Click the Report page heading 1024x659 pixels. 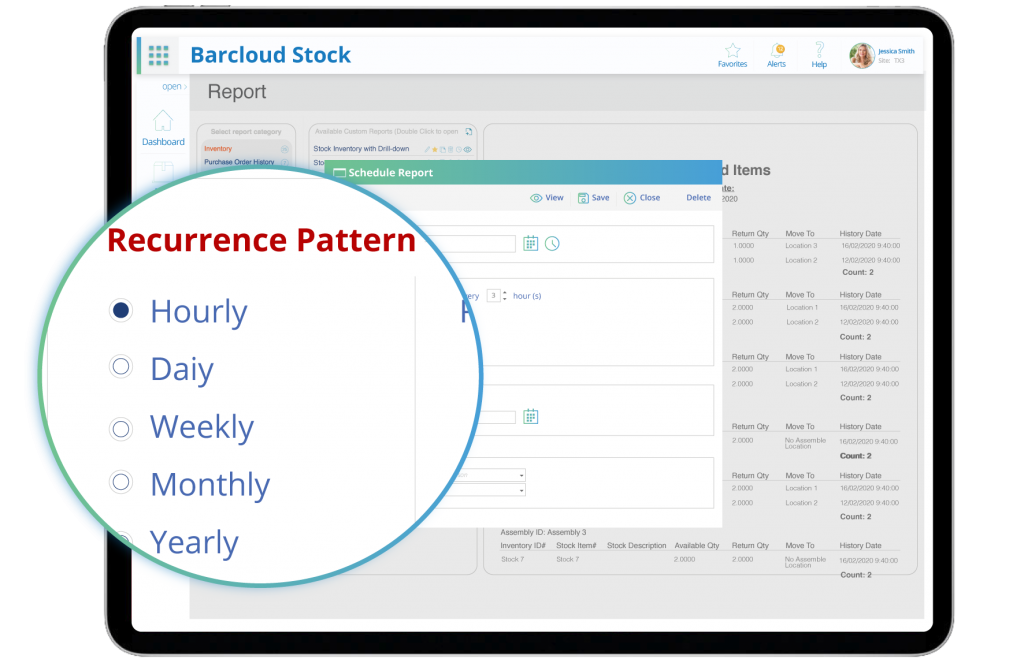click(236, 92)
